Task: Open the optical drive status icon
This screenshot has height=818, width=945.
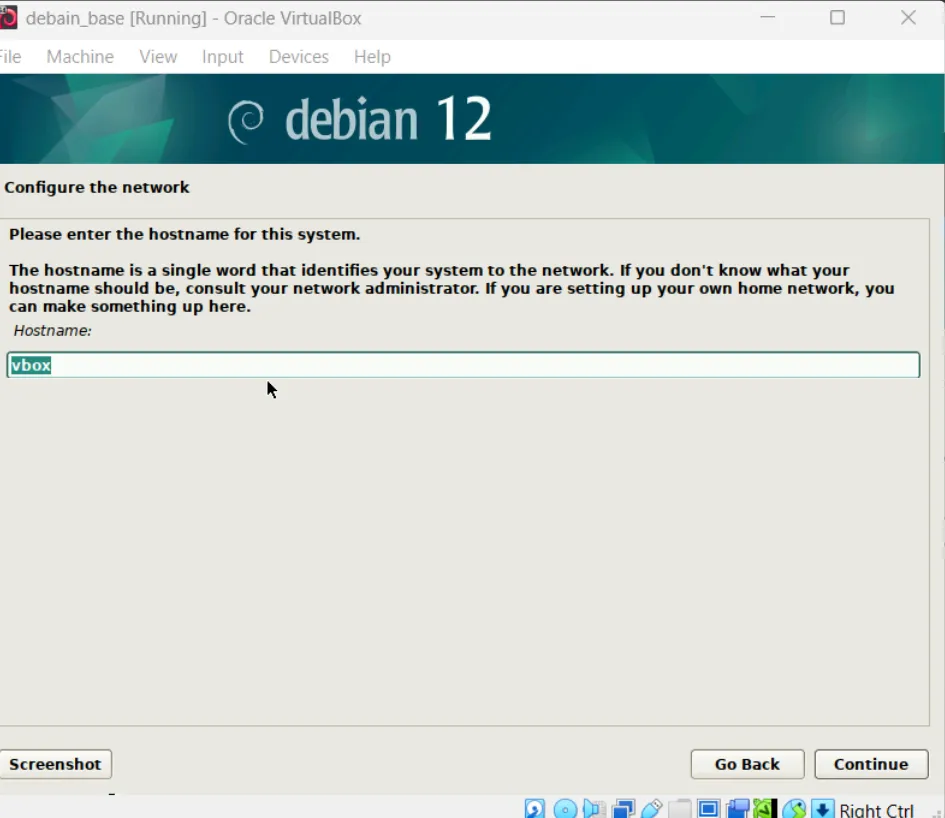Action: pos(565,808)
